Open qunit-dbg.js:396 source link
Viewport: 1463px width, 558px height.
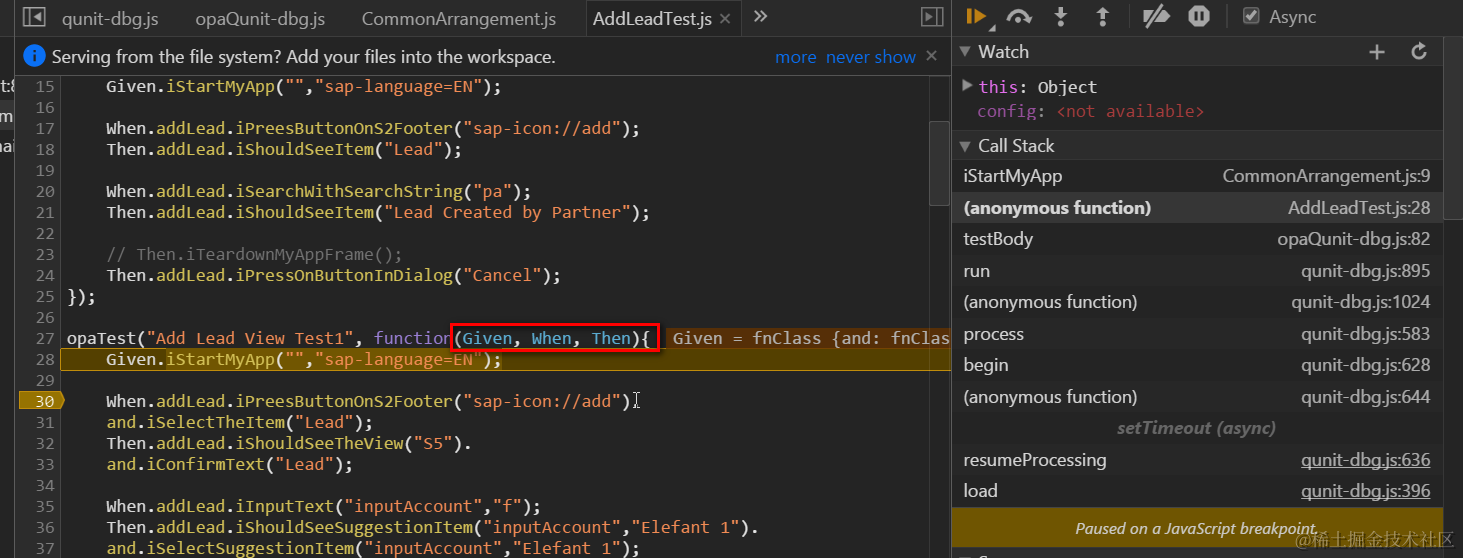1365,491
